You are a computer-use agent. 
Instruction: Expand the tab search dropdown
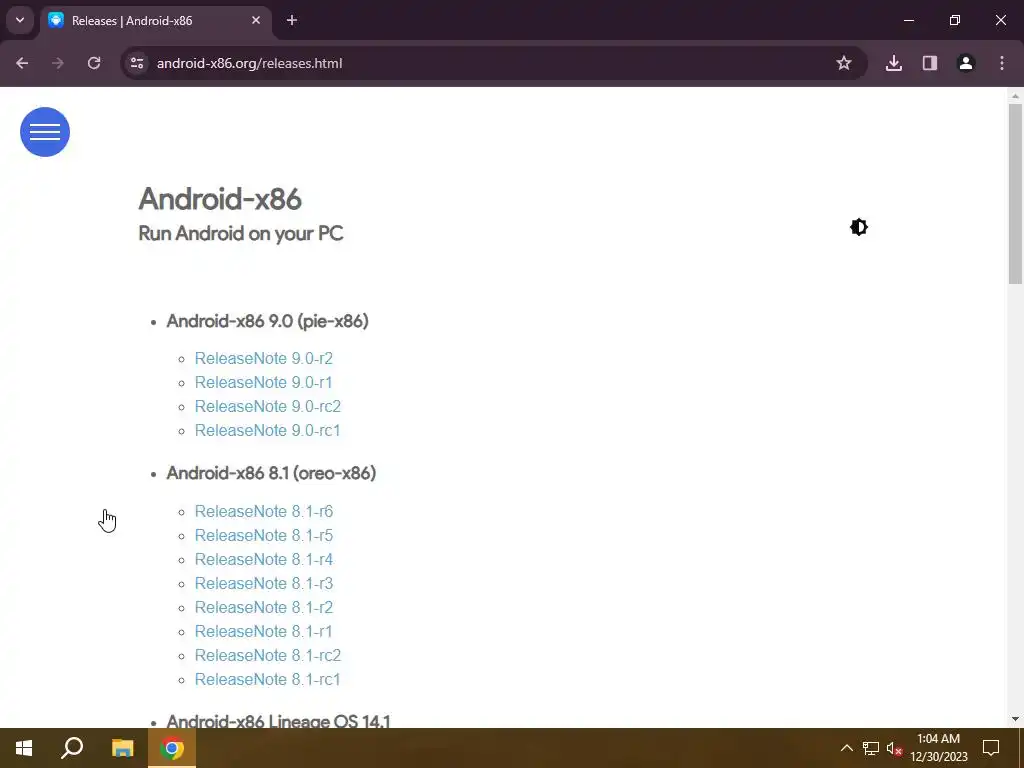tap(20, 20)
